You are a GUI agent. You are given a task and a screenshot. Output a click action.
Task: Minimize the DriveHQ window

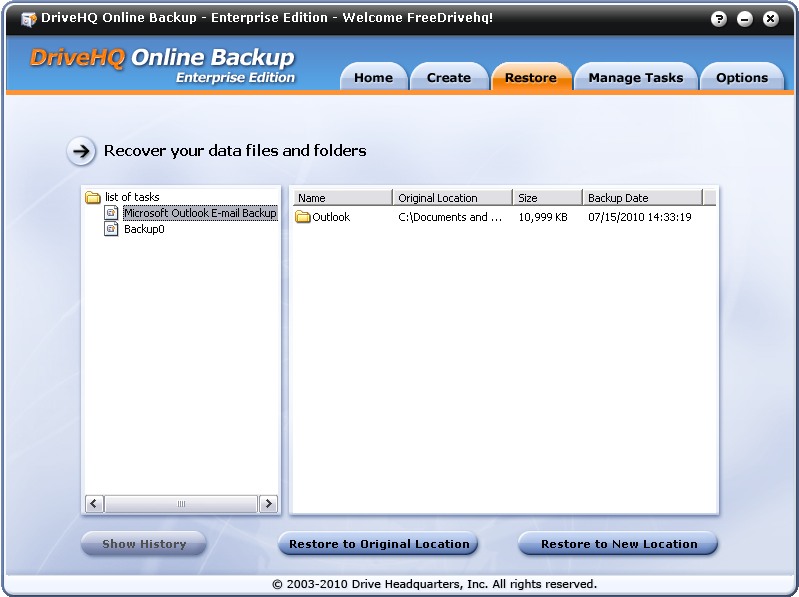point(745,19)
